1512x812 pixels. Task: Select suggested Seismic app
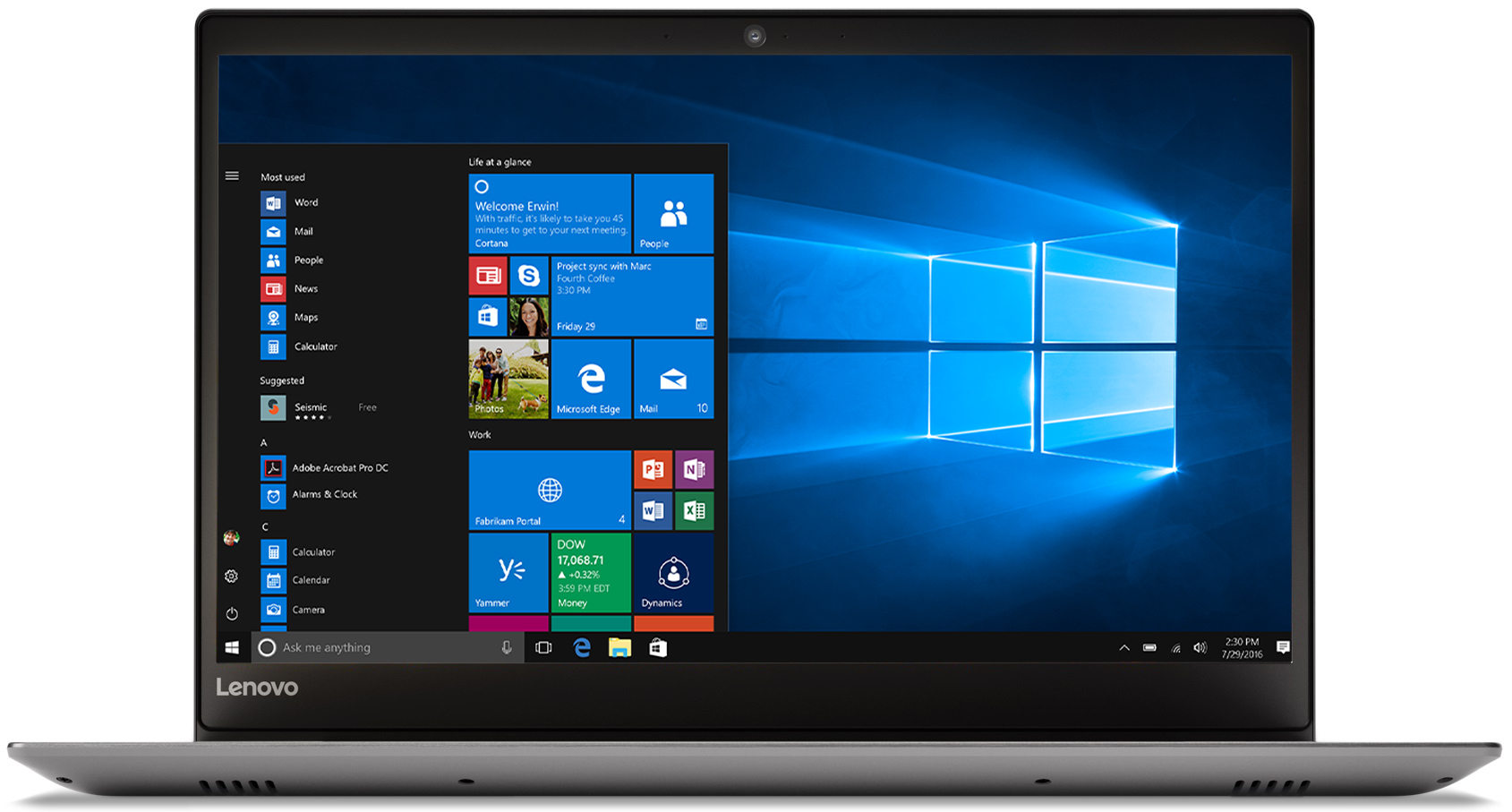(x=319, y=408)
